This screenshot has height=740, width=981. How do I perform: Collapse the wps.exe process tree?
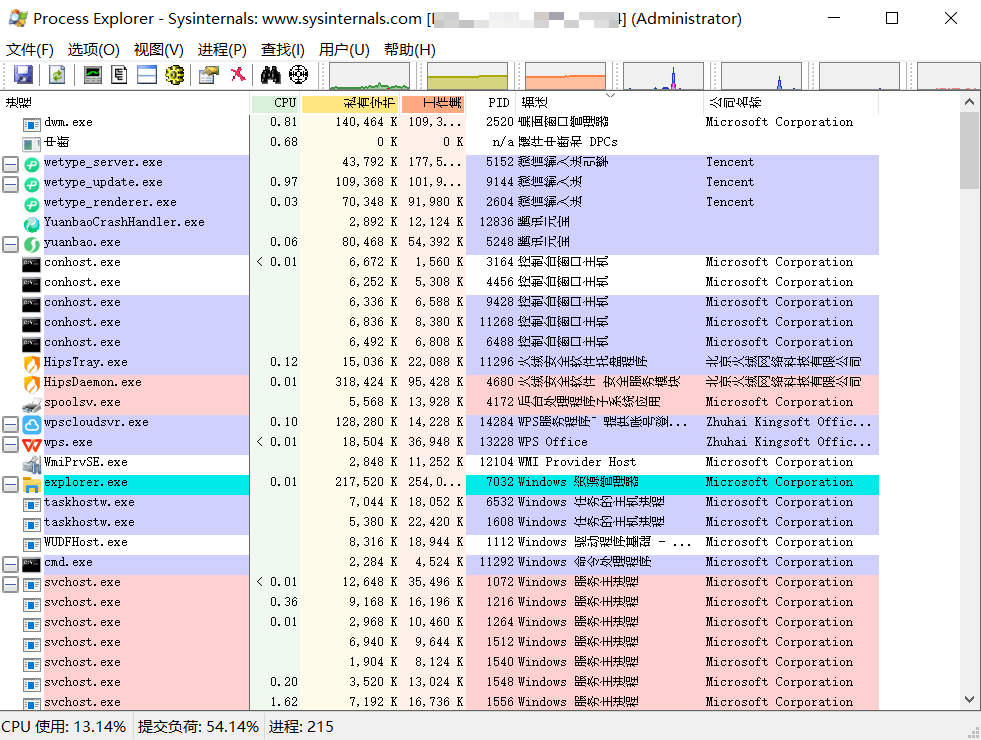click(11, 442)
